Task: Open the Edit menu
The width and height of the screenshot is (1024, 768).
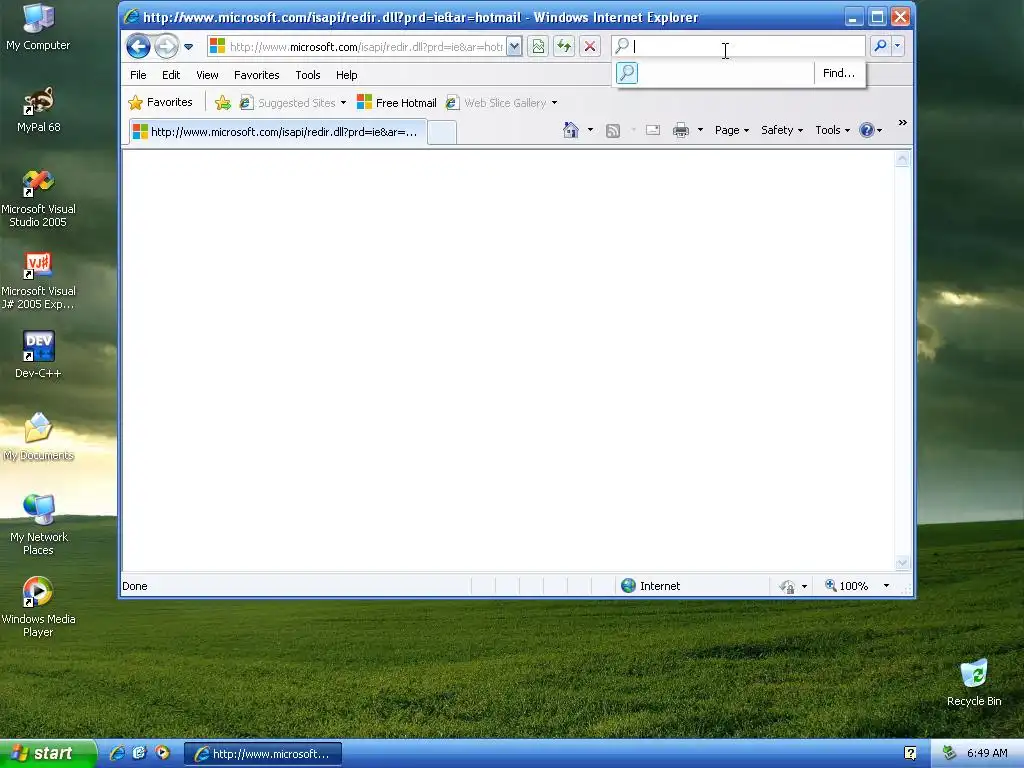Action: [x=171, y=75]
